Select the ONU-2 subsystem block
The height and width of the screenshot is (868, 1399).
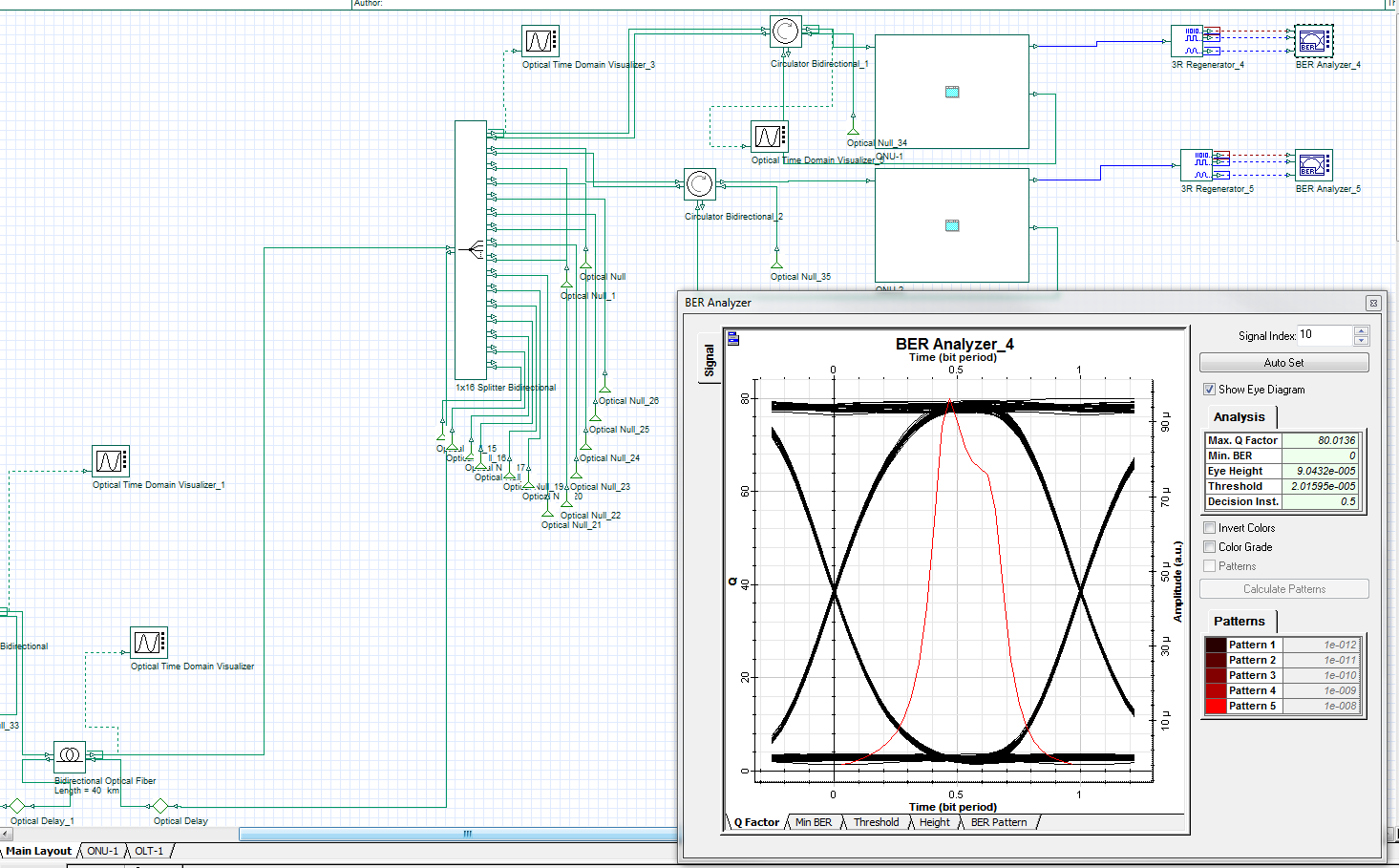pyautogui.click(x=952, y=225)
